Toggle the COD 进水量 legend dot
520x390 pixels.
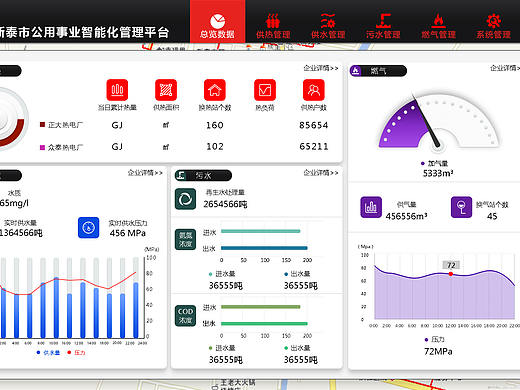(210, 348)
